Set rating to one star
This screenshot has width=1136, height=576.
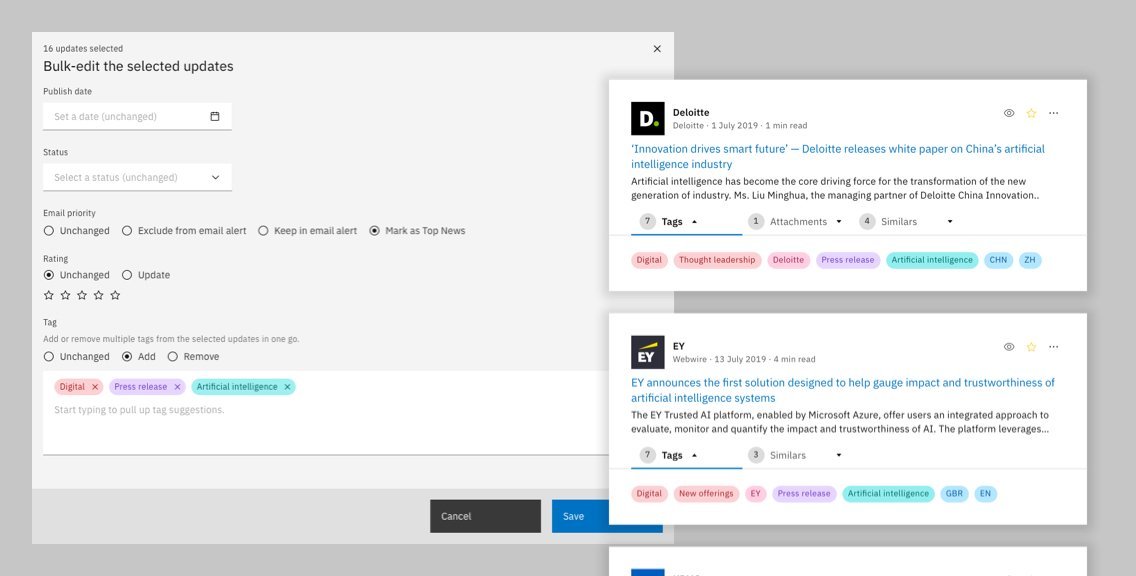(x=49, y=295)
